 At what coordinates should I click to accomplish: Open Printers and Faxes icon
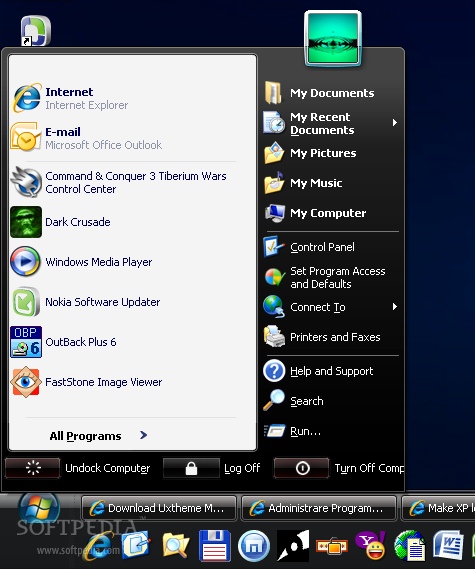click(x=275, y=336)
